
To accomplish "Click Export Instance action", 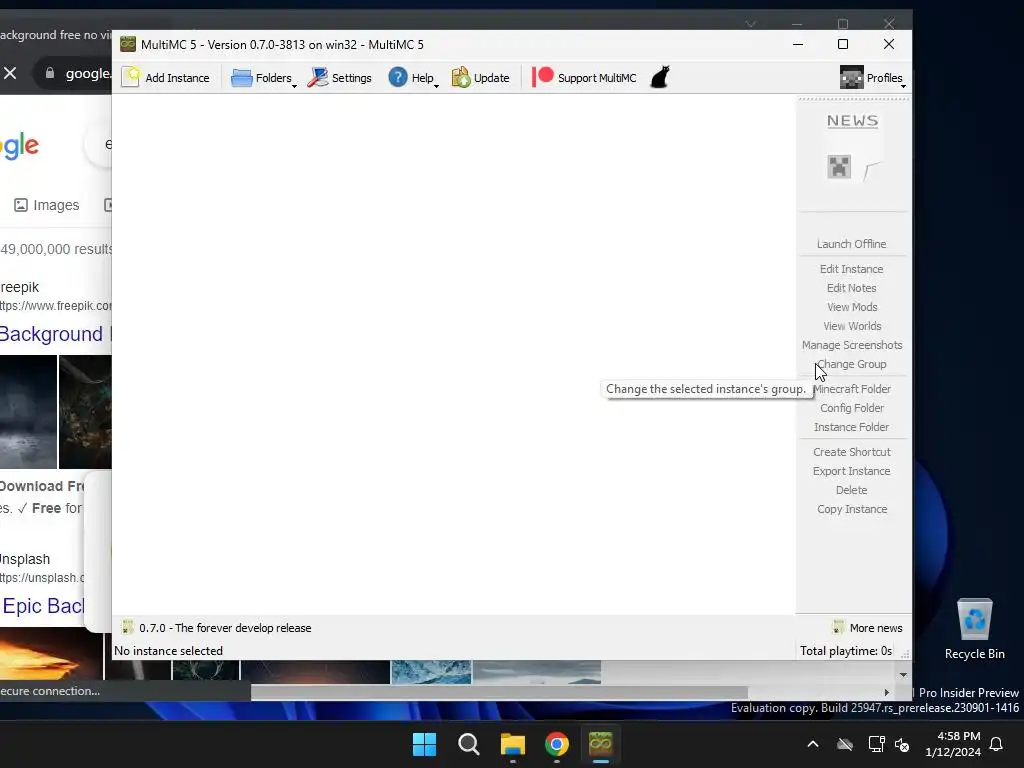I will [852, 471].
